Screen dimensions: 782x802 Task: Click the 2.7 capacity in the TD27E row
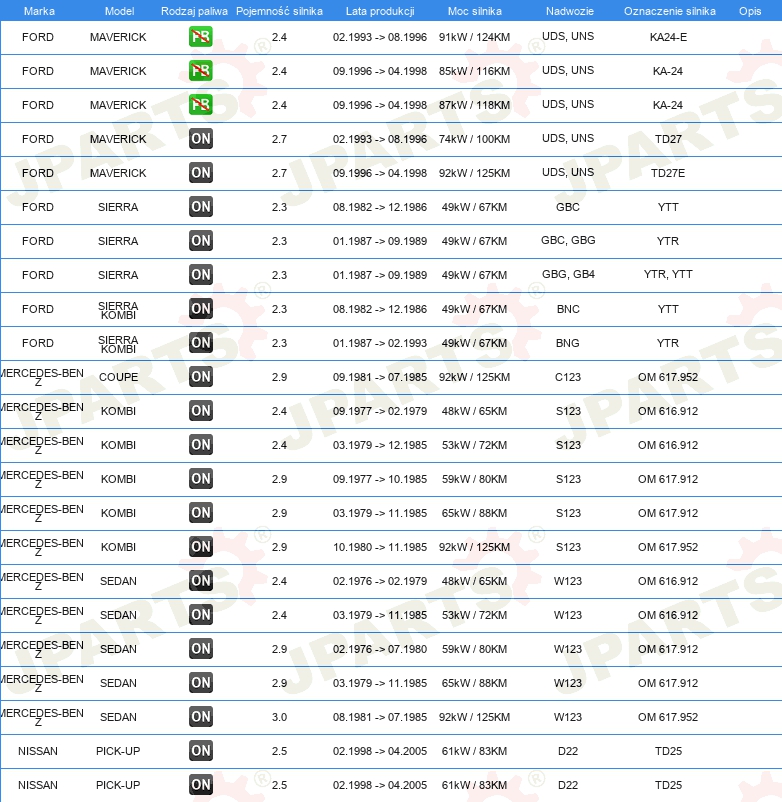click(x=279, y=173)
